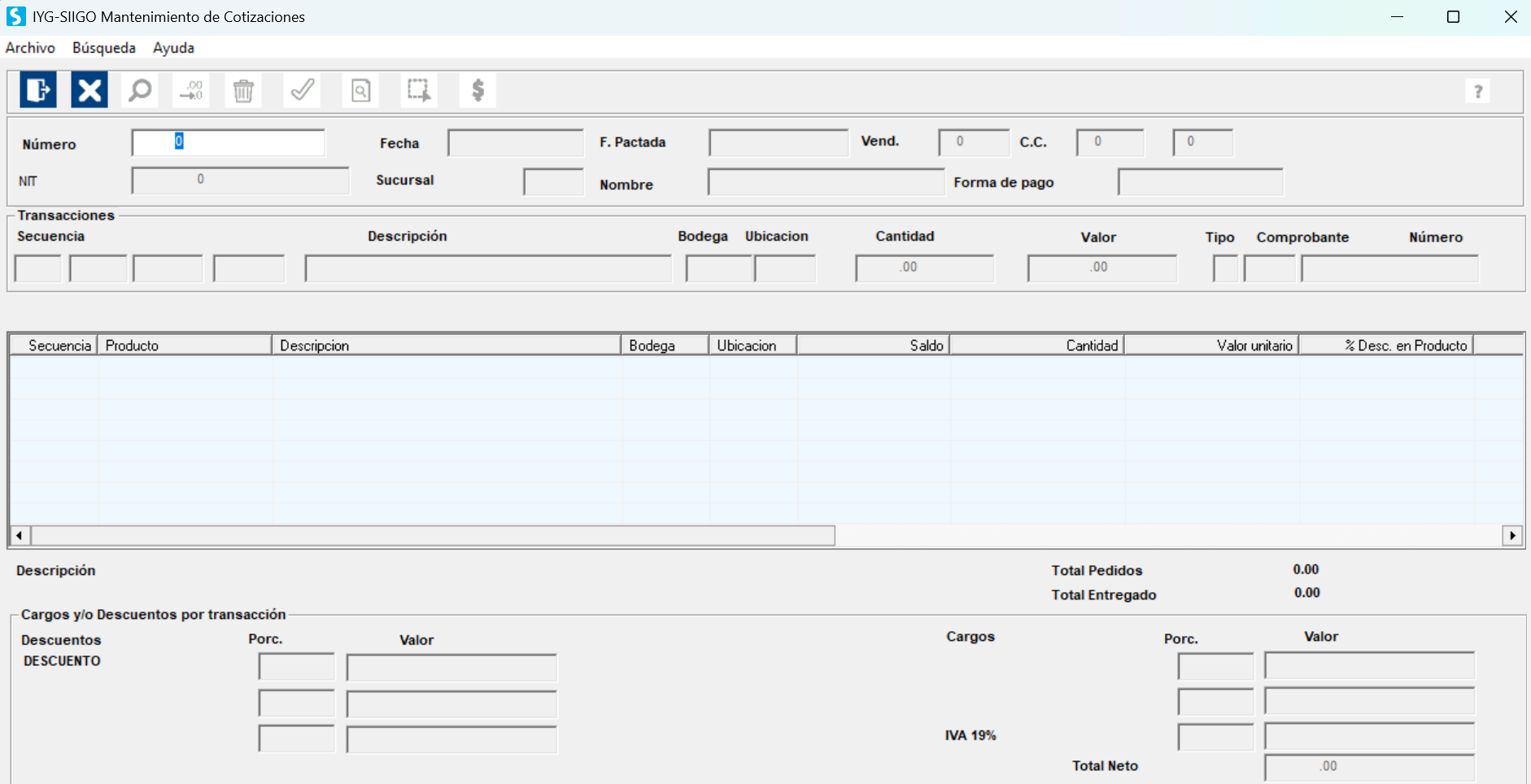1531x784 pixels.
Task: Click the dashed selection box icon
Action: [x=419, y=89]
